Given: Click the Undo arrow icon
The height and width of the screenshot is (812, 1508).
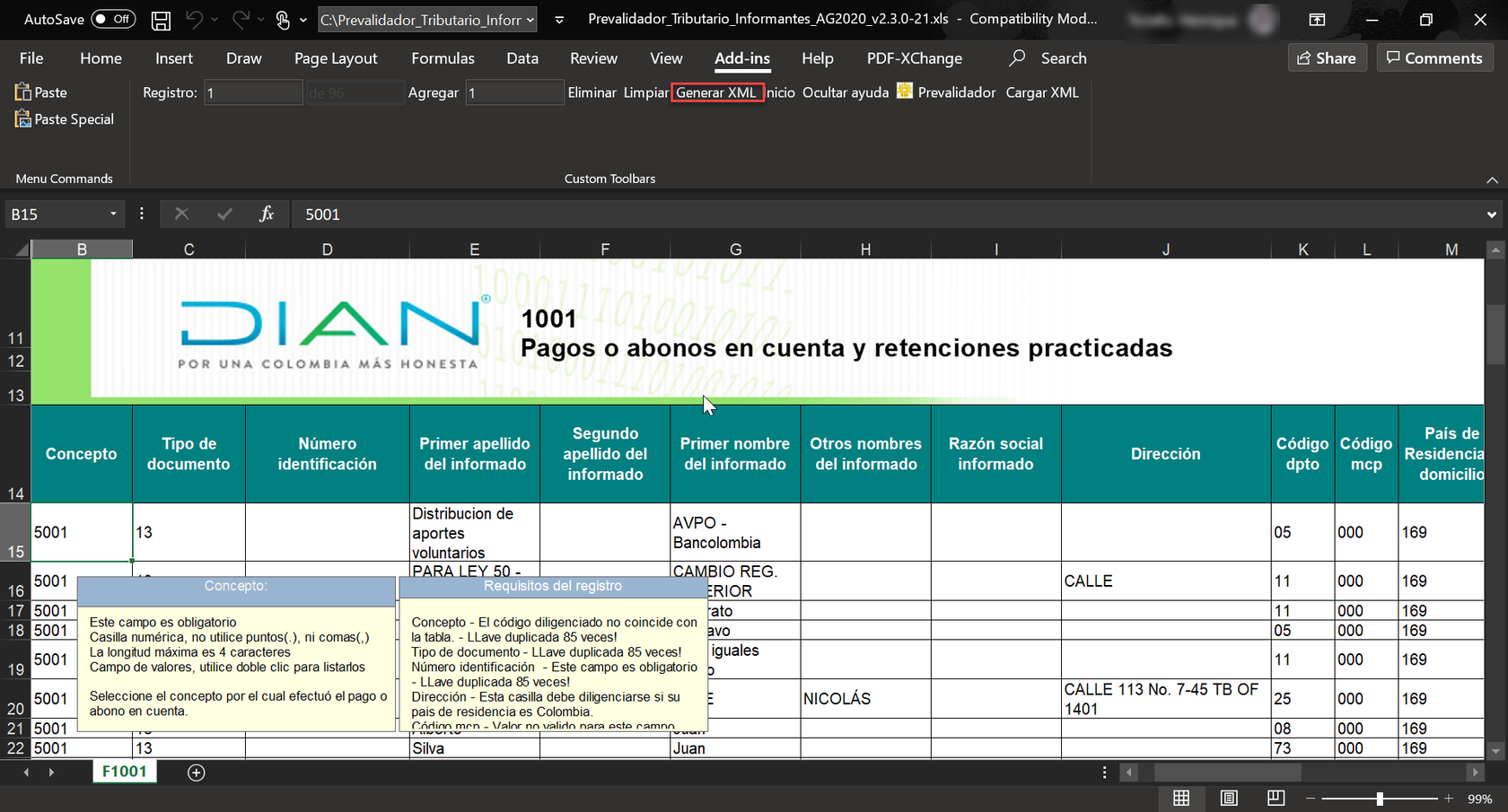Looking at the screenshot, I should point(194,19).
